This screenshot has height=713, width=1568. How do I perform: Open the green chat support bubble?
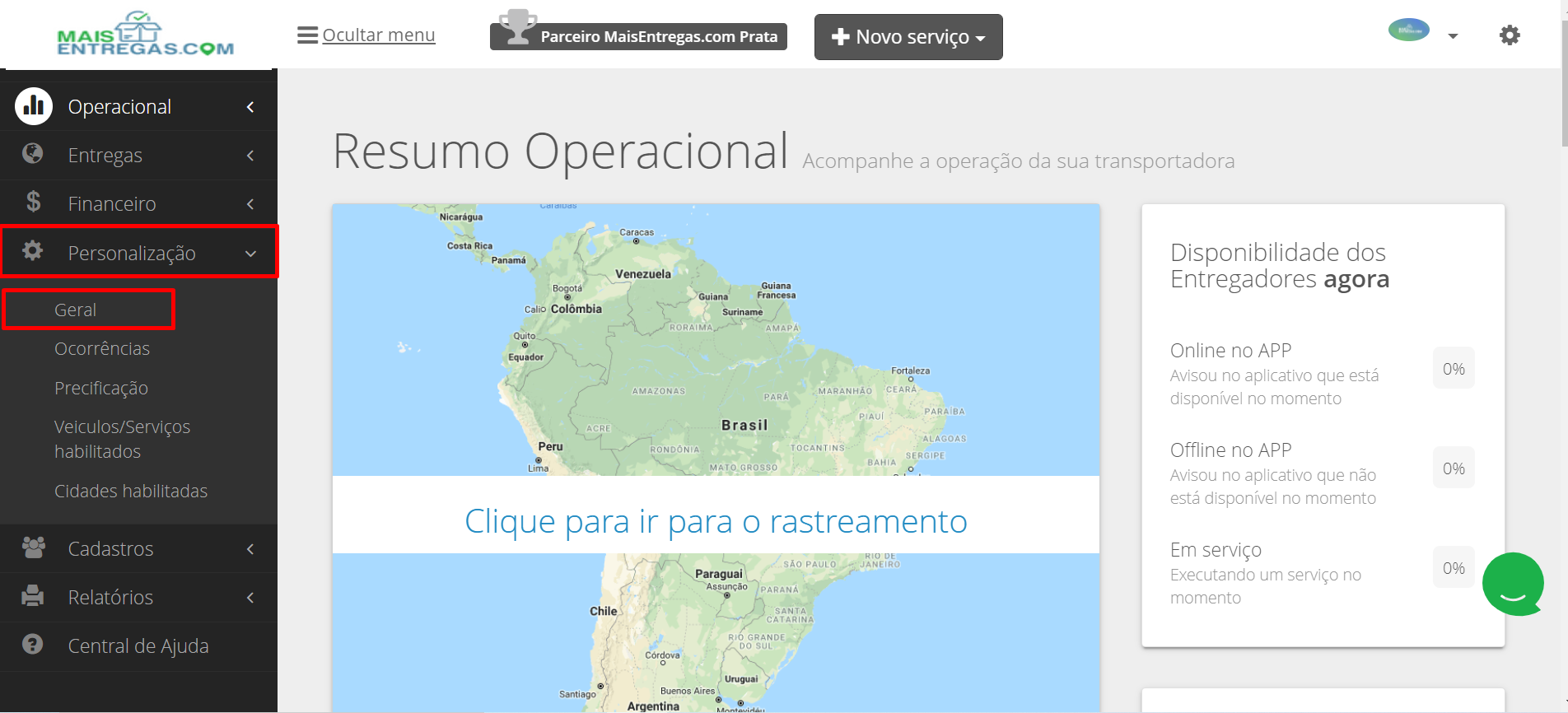[x=1513, y=584]
